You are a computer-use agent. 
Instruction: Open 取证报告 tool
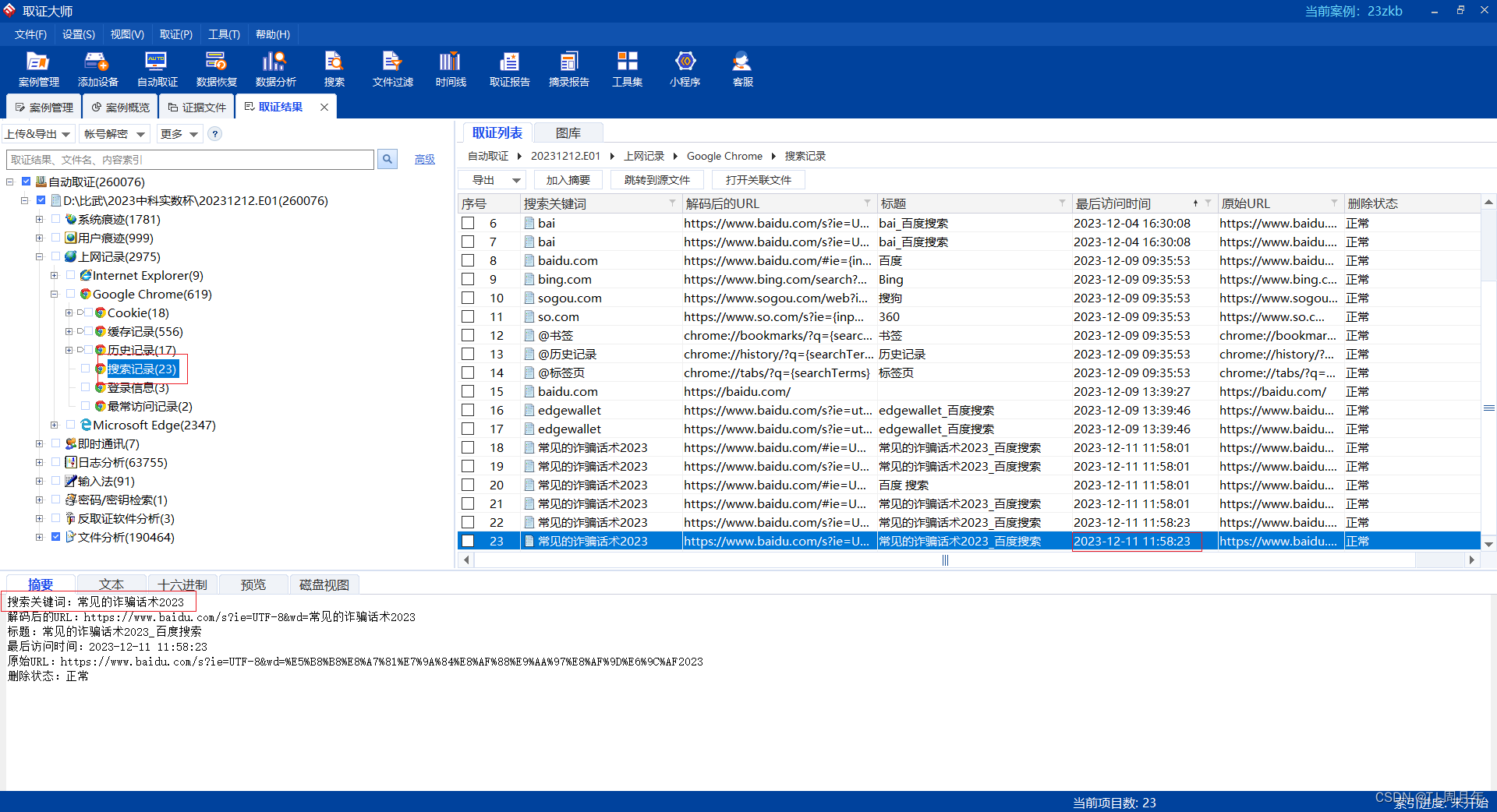pyautogui.click(x=509, y=69)
